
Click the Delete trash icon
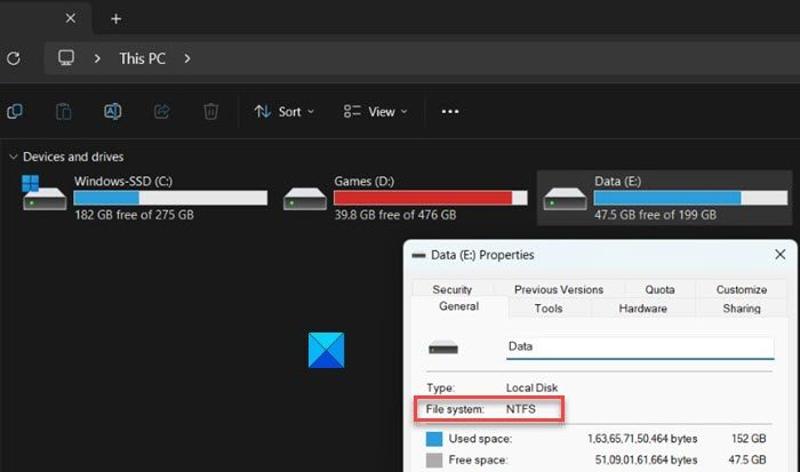(211, 111)
